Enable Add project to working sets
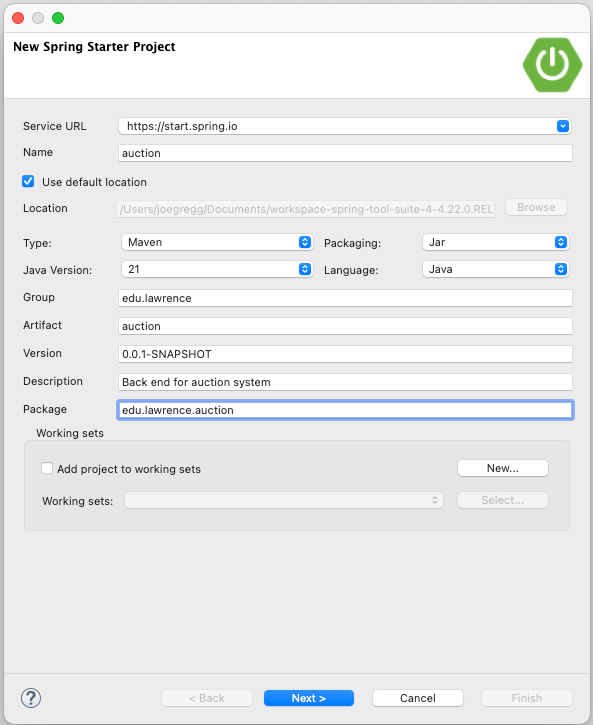 47,468
